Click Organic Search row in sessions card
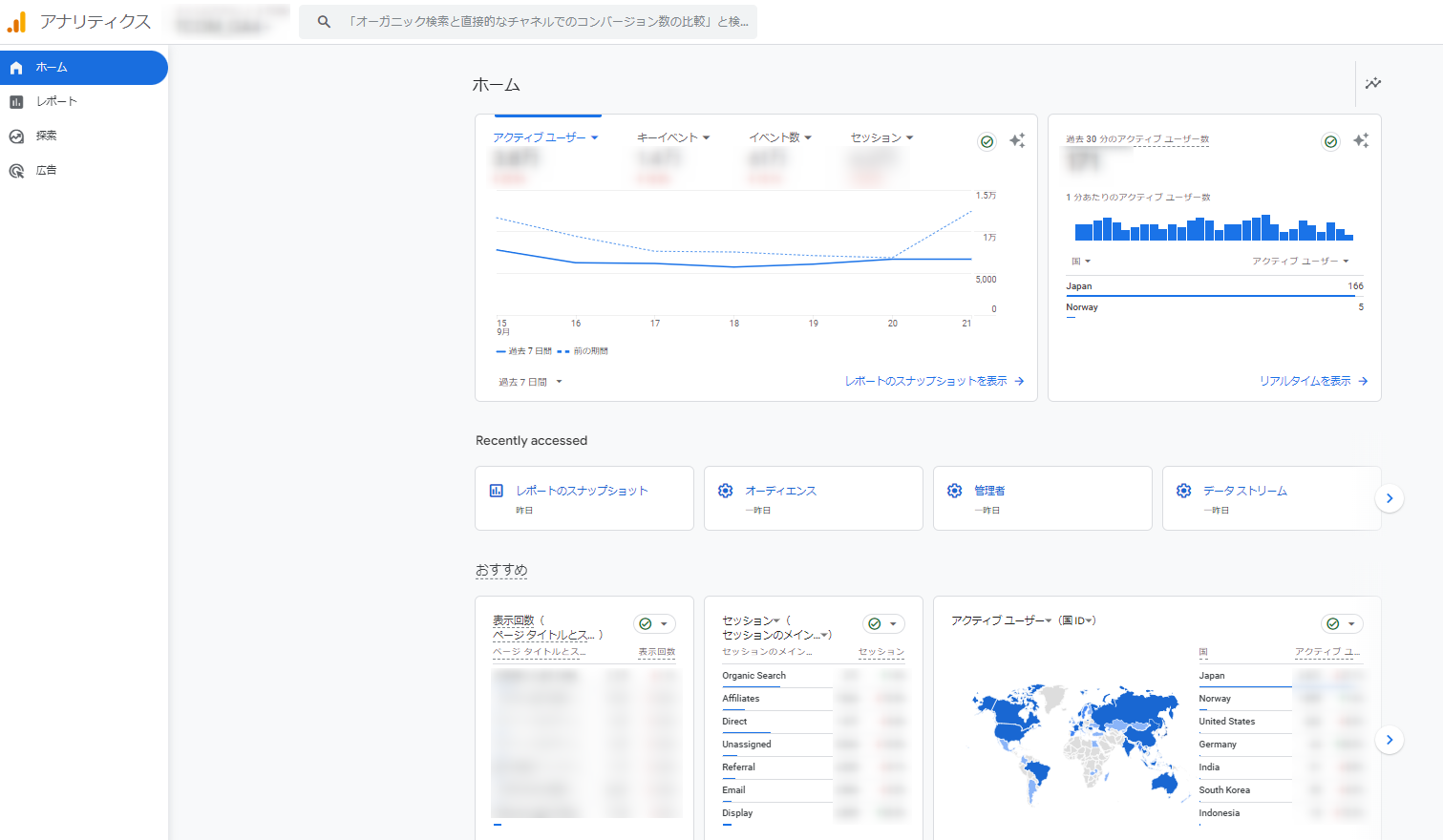1443x840 pixels. [814, 676]
